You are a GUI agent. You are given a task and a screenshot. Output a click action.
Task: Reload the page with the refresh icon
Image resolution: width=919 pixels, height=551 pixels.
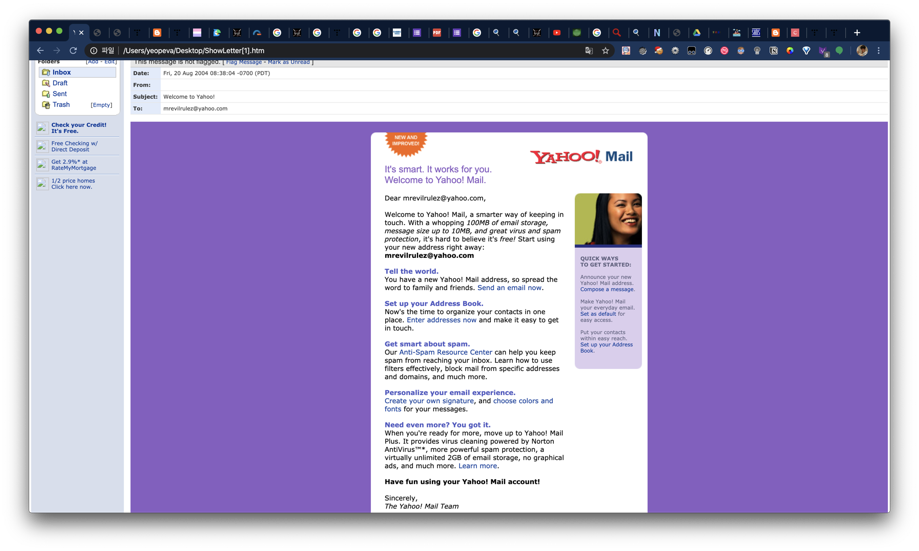point(73,50)
